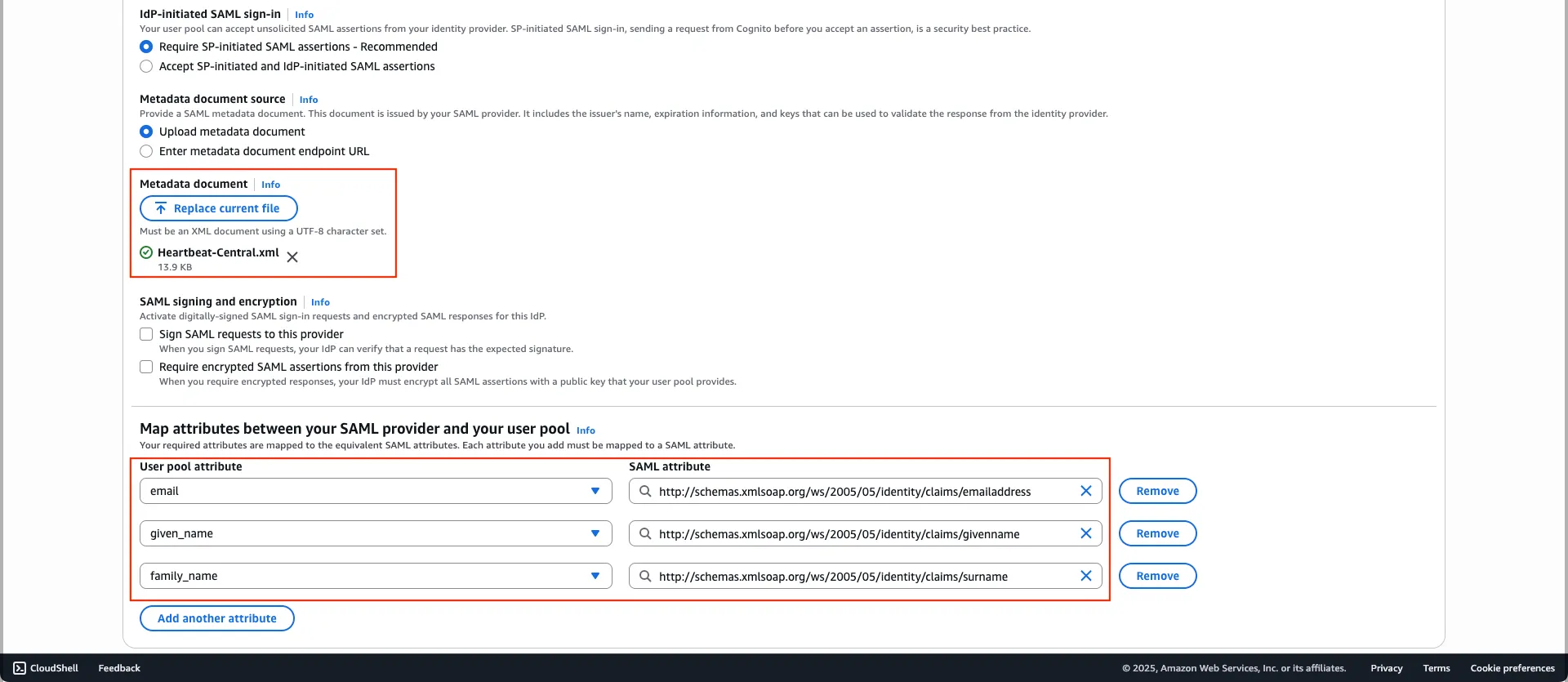Enable Require encrypted SAML assertions checkbox
Image resolution: width=1568 pixels, height=682 pixels.
pyautogui.click(x=146, y=367)
